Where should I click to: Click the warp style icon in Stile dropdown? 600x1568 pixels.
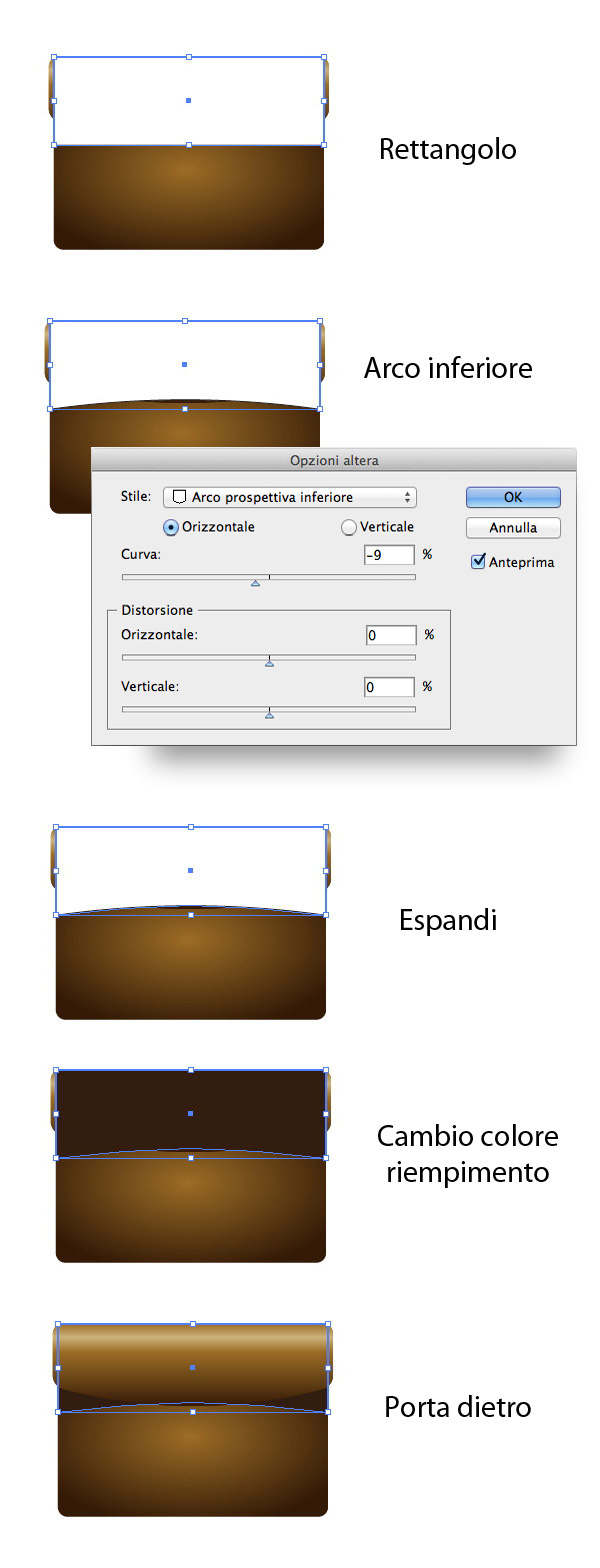(x=179, y=497)
